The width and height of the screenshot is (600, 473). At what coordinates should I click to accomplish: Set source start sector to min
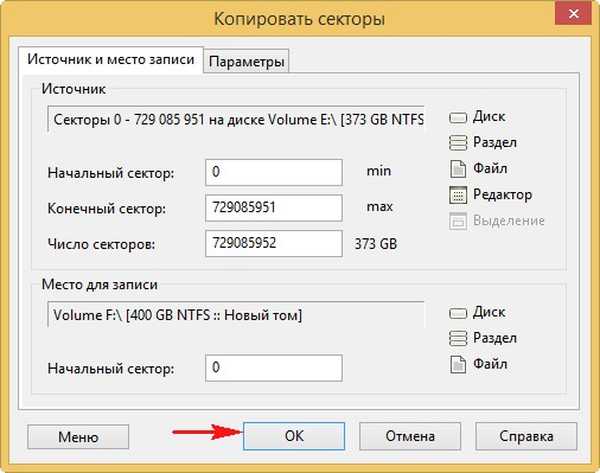379,171
